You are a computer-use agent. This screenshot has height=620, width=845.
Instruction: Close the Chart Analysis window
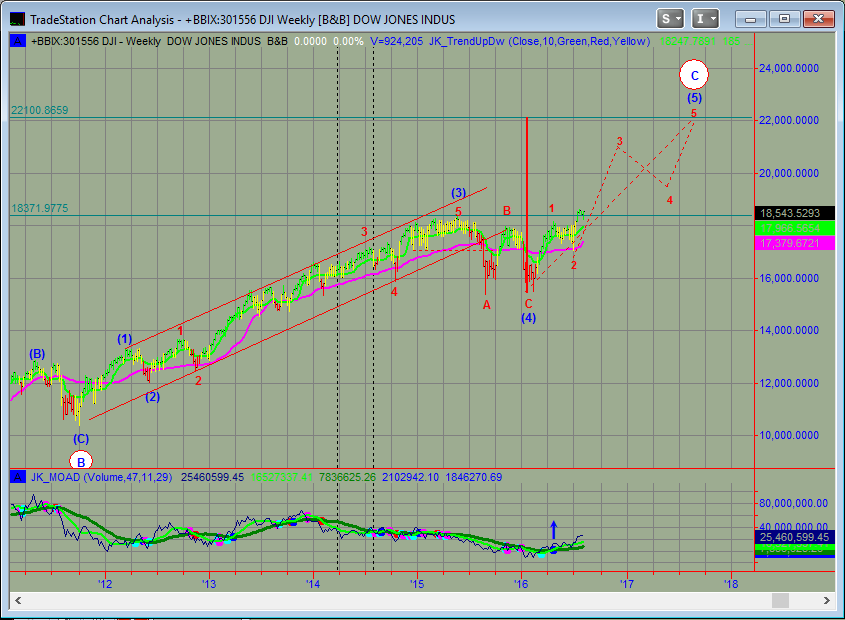(818, 19)
